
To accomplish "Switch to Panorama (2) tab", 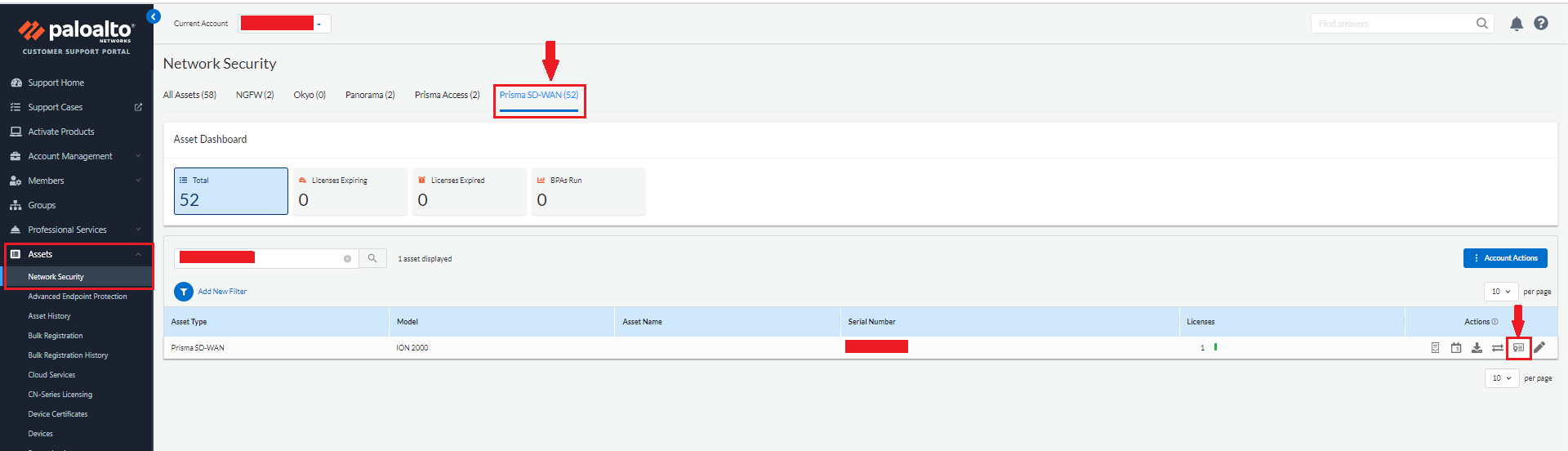I will coord(370,95).
